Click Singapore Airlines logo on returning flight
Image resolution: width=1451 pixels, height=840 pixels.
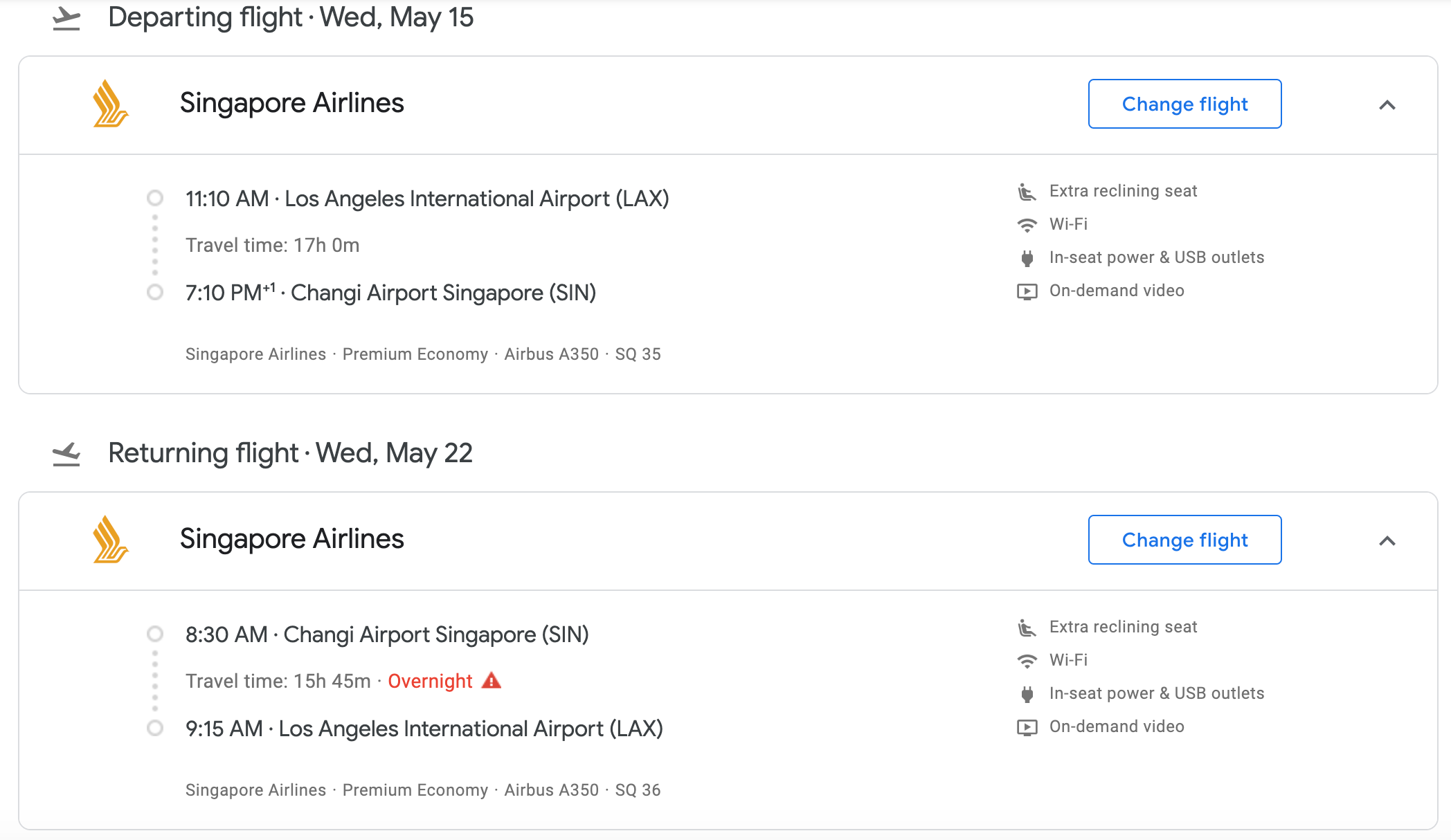[x=110, y=540]
